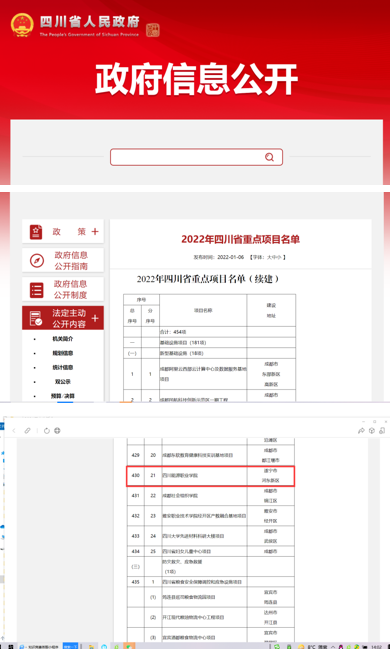
Task: Click the blue button on the taskbar
Action: pyautogui.click(x=70, y=646)
